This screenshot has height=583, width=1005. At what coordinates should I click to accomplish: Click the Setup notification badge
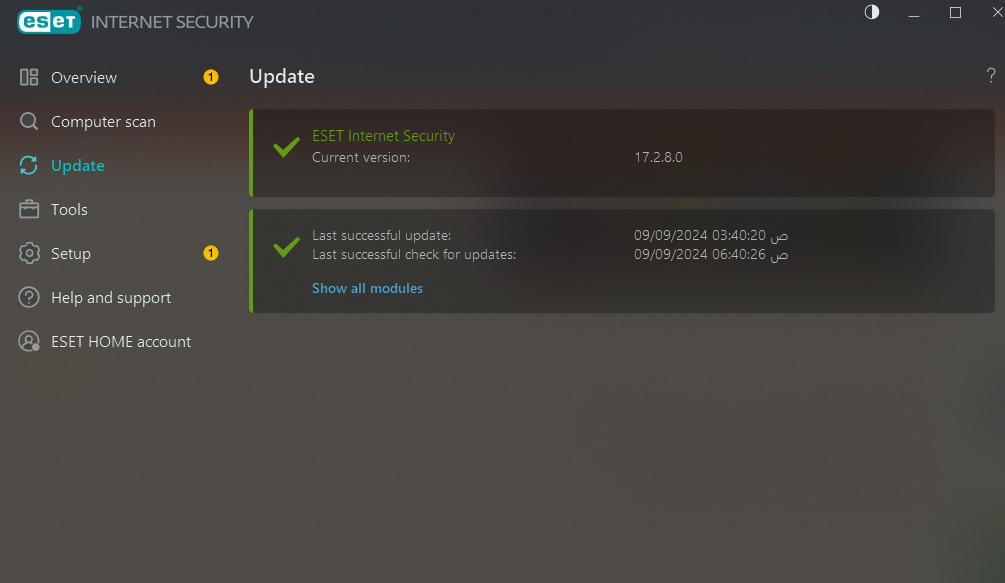coord(211,253)
